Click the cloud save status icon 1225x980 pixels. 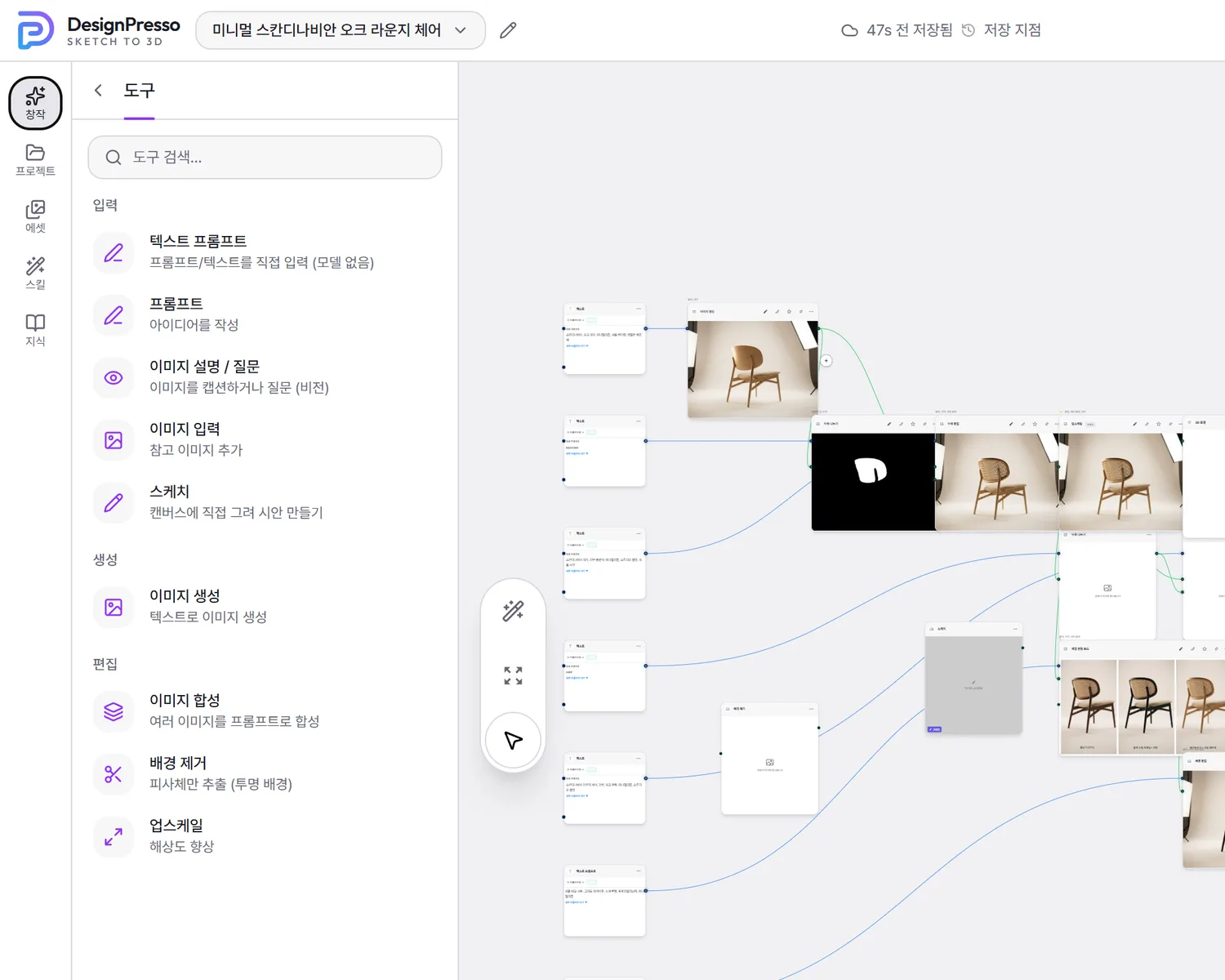tap(849, 30)
